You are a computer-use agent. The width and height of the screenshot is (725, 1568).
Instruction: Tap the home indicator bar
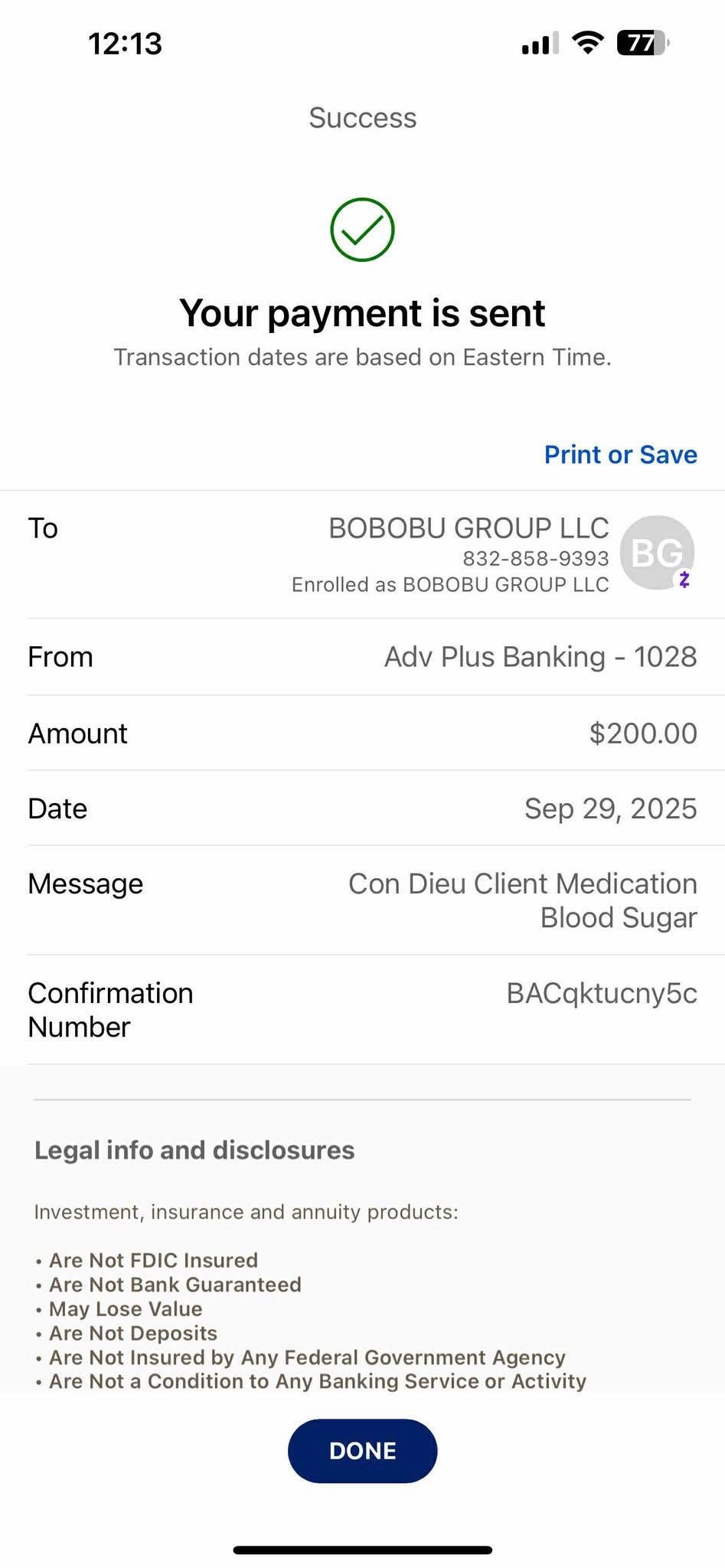(x=362, y=1550)
